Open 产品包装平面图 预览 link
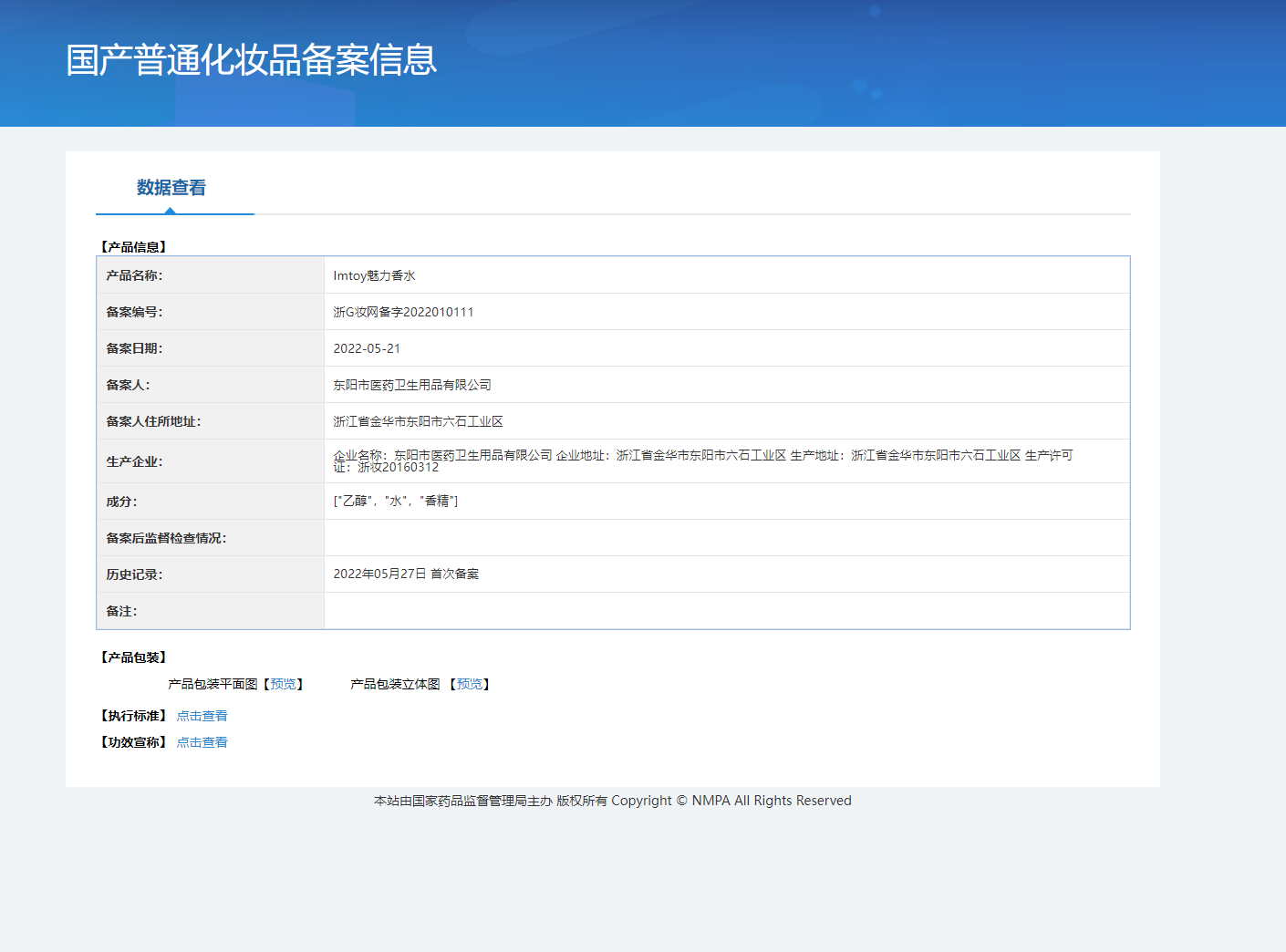1286x952 pixels. (x=283, y=684)
